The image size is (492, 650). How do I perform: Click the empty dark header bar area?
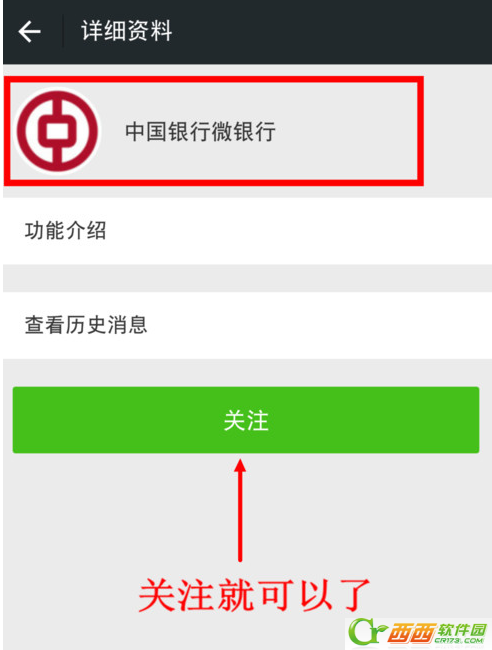click(332, 32)
